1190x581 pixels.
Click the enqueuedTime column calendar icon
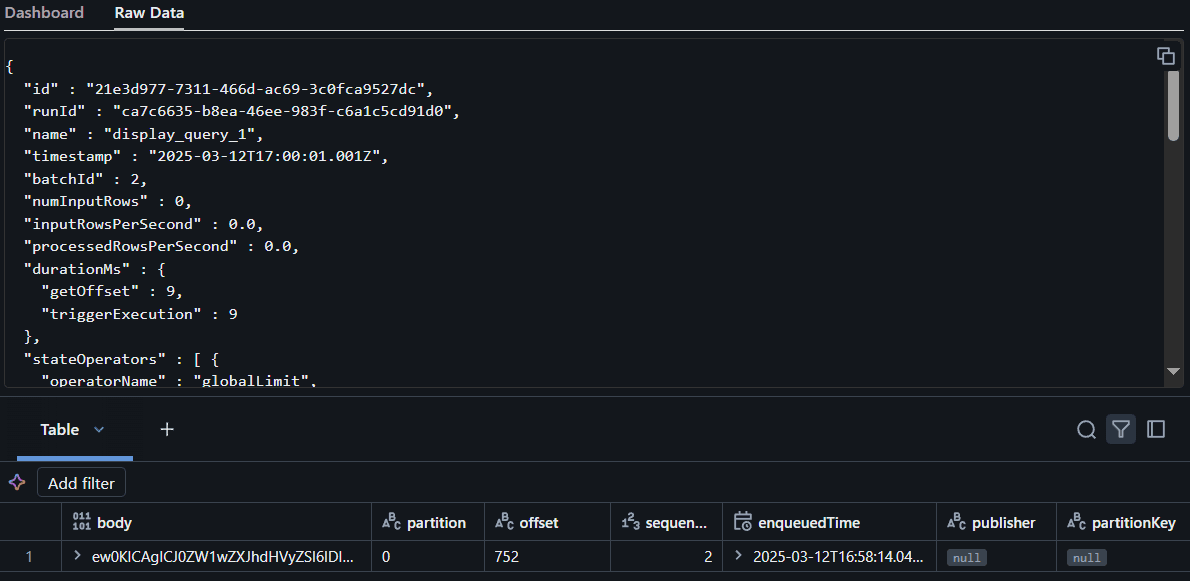click(743, 523)
